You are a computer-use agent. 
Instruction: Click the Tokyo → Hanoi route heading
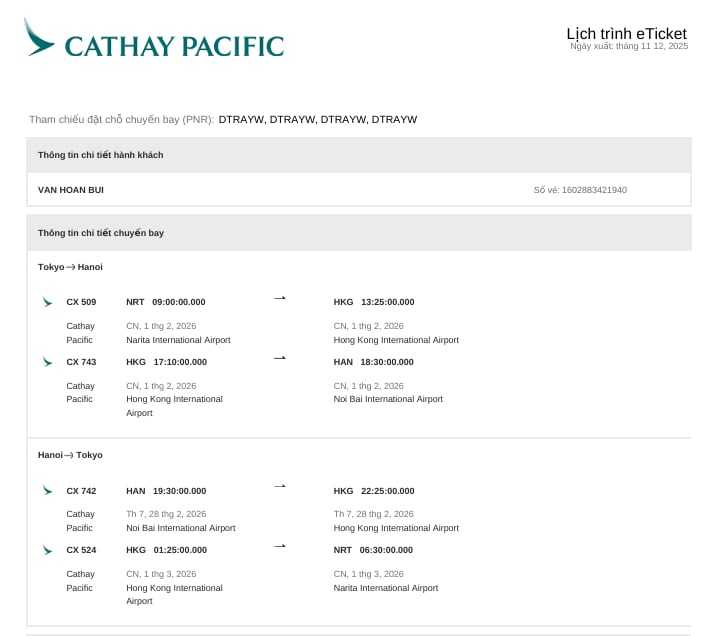pos(70,267)
